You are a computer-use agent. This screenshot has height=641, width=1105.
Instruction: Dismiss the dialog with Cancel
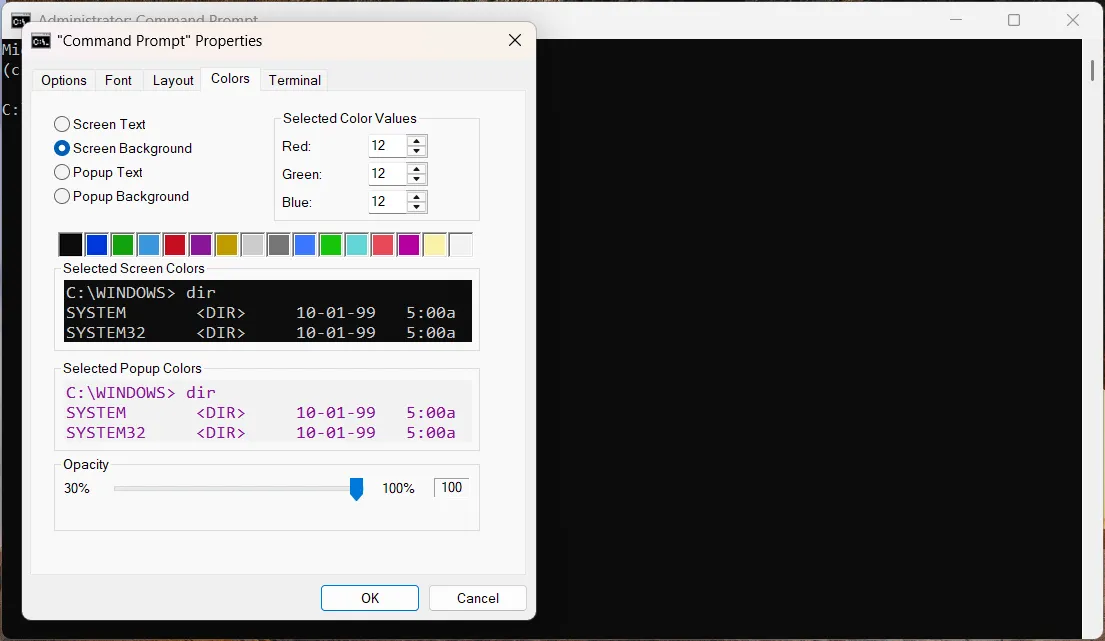(x=477, y=598)
